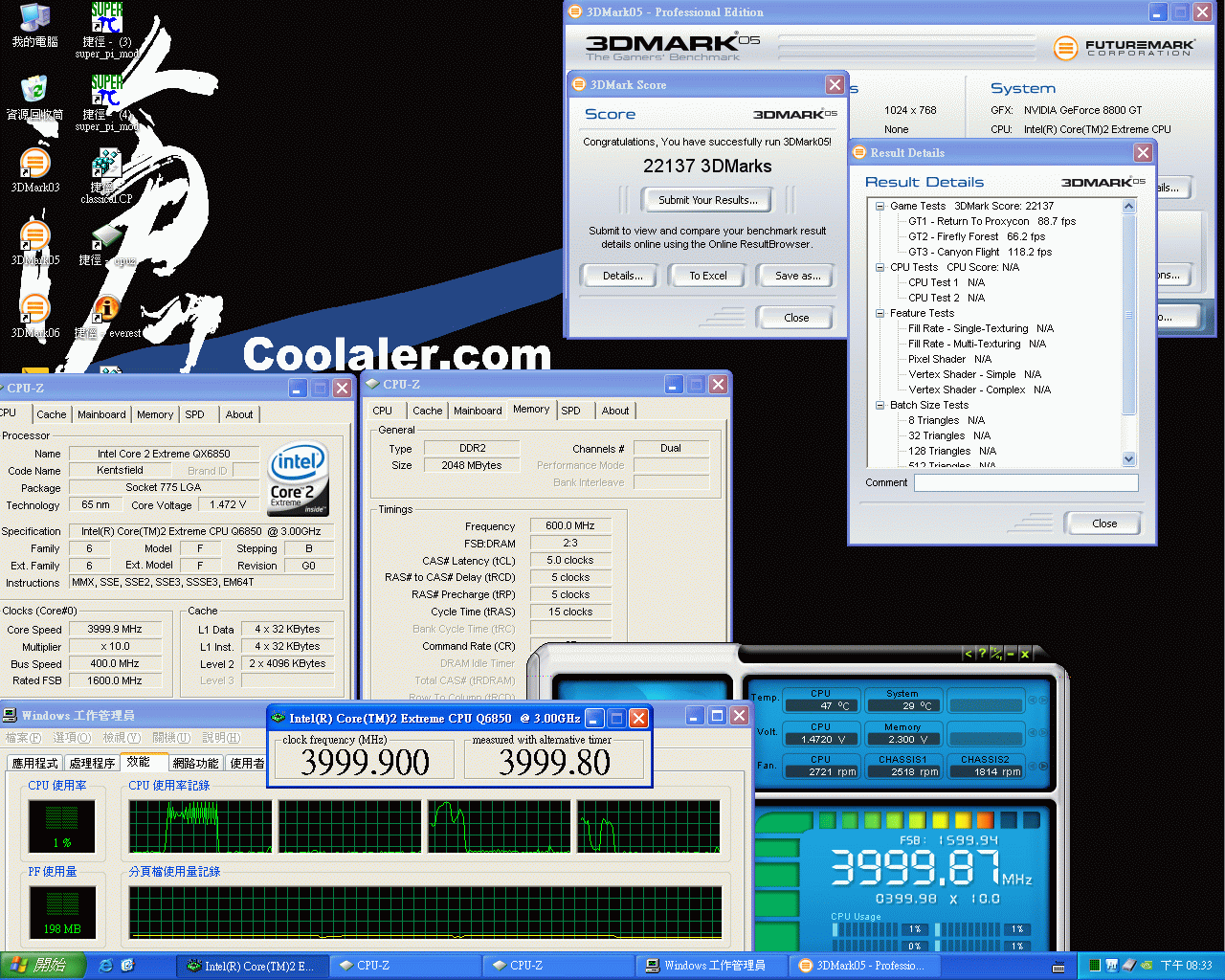Viewport: 1225px width, 980px height.
Task: Select the Vertex Shader - Complex row
Action: pyautogui.click(x=979, y=390)
